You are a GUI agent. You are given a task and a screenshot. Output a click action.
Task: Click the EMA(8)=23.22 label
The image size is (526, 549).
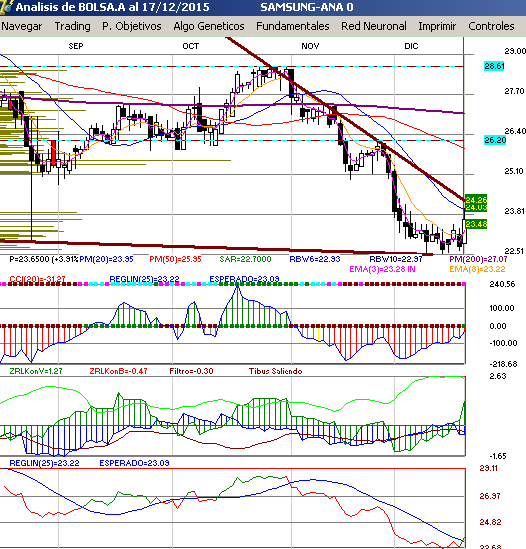click(477, 269)
